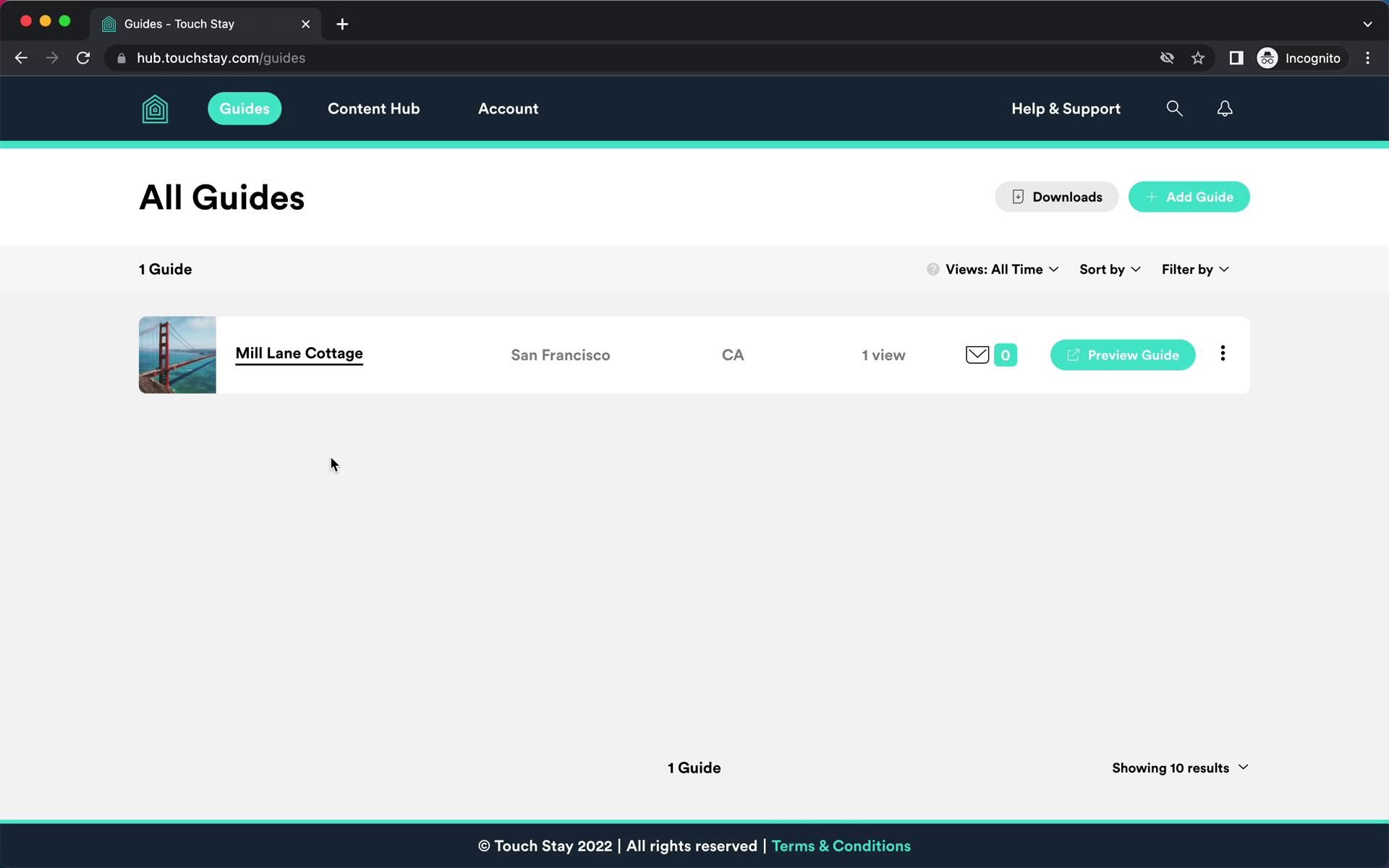The image size is (1389, 868).
Task: Click the browser forward arrow
Action: pos(51,58)
